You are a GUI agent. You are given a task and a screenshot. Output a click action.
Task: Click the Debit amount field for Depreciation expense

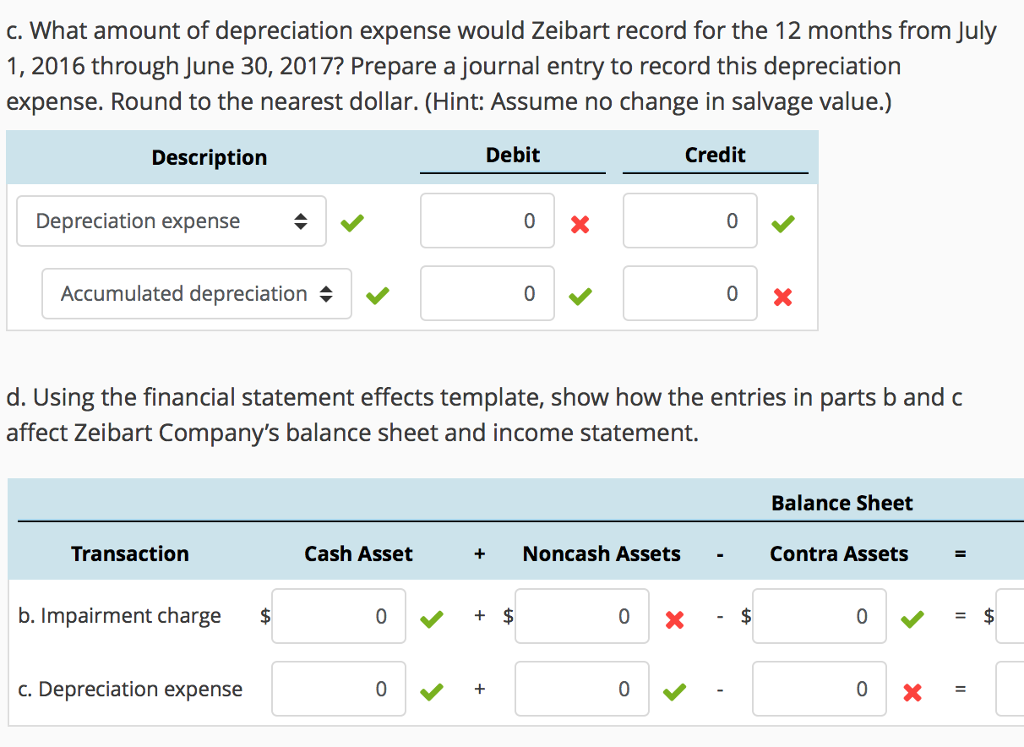[487, 221]
